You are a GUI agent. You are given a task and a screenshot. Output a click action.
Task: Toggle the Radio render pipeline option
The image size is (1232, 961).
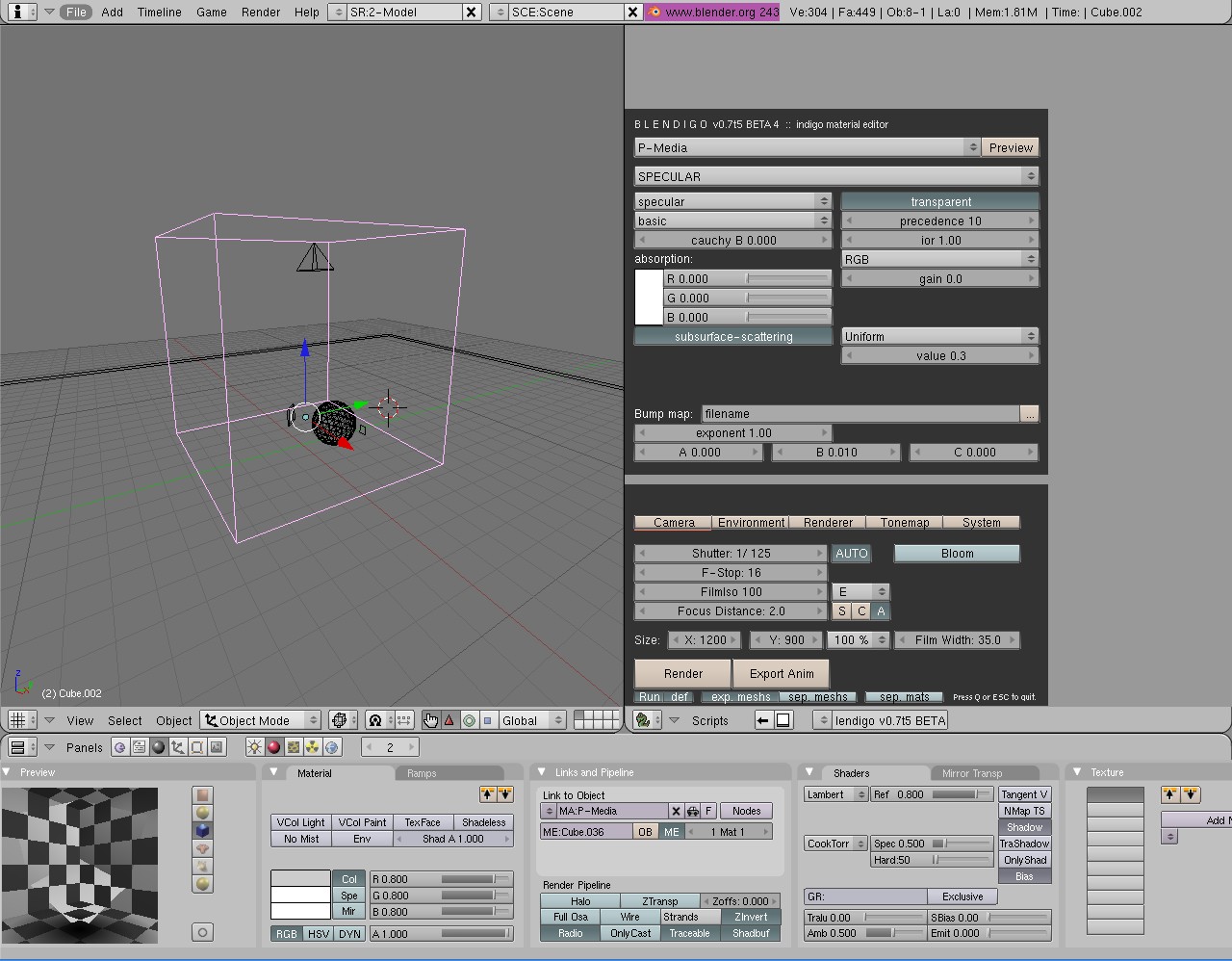[570, 933]
